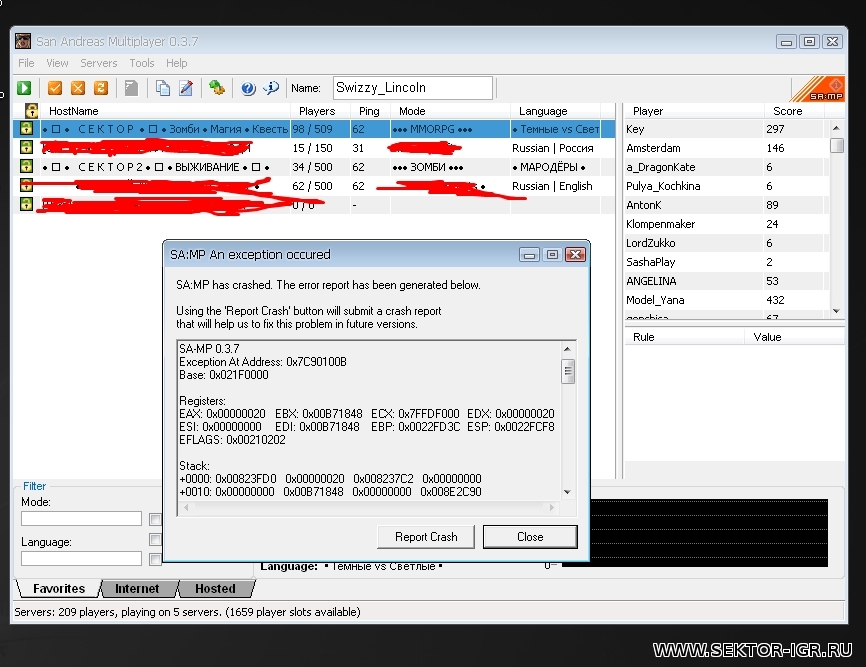Sort the player list by the Score column
The height and width of the screenshot is (667, 866).
click(794, 111)
